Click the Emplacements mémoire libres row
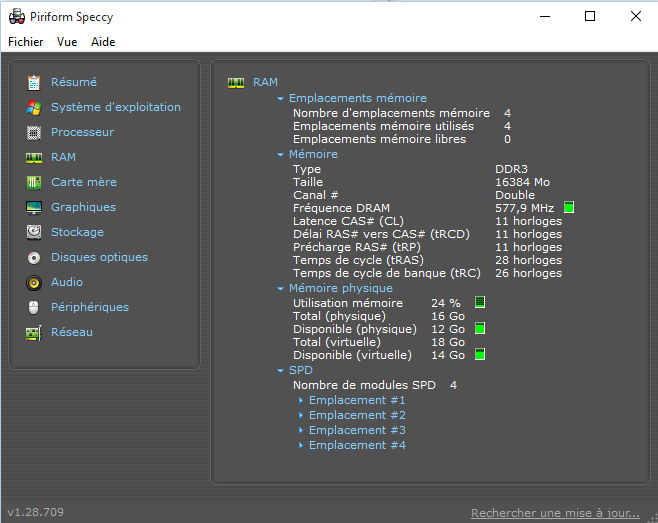 [x=402, y=139]
